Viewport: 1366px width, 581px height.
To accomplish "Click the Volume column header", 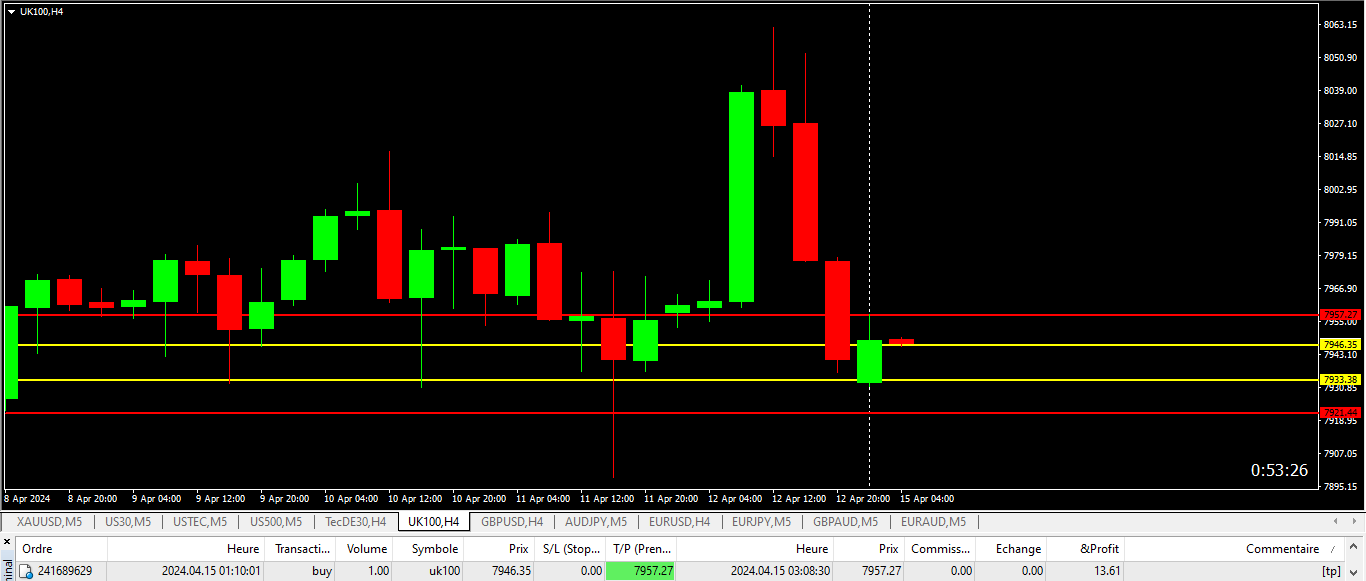I will pos(367,549).
